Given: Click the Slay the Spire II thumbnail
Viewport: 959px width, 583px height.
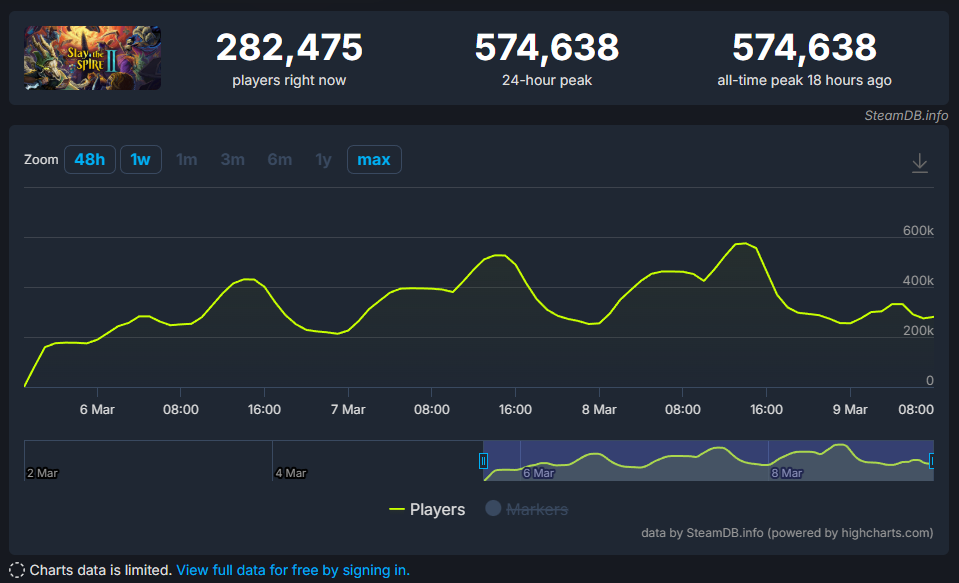Looking at the screenshot, I should coord(93,58).
